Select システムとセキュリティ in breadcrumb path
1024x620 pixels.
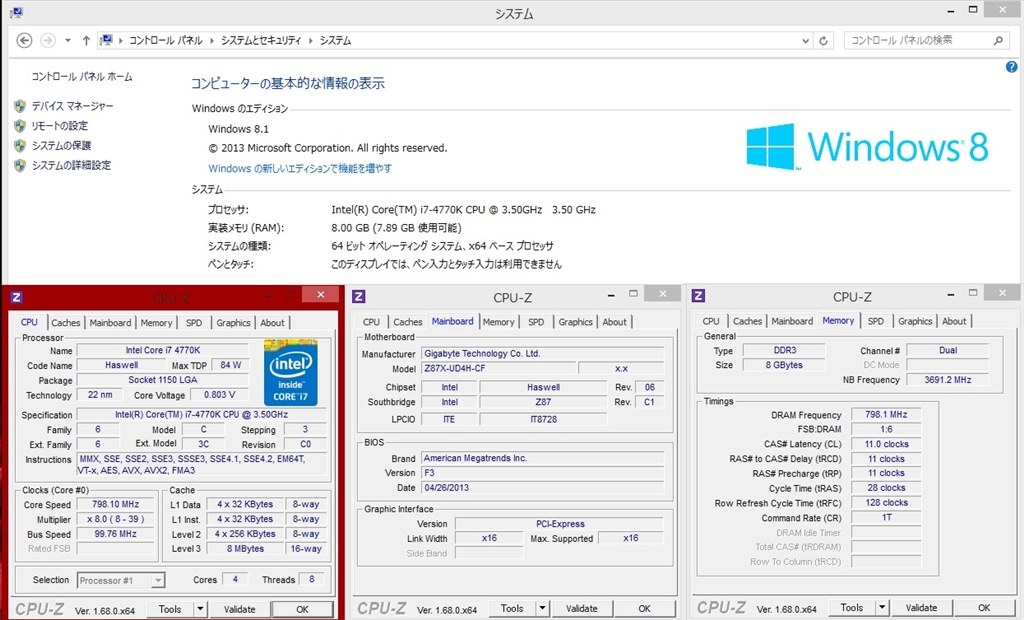click(x=261, y=41)
